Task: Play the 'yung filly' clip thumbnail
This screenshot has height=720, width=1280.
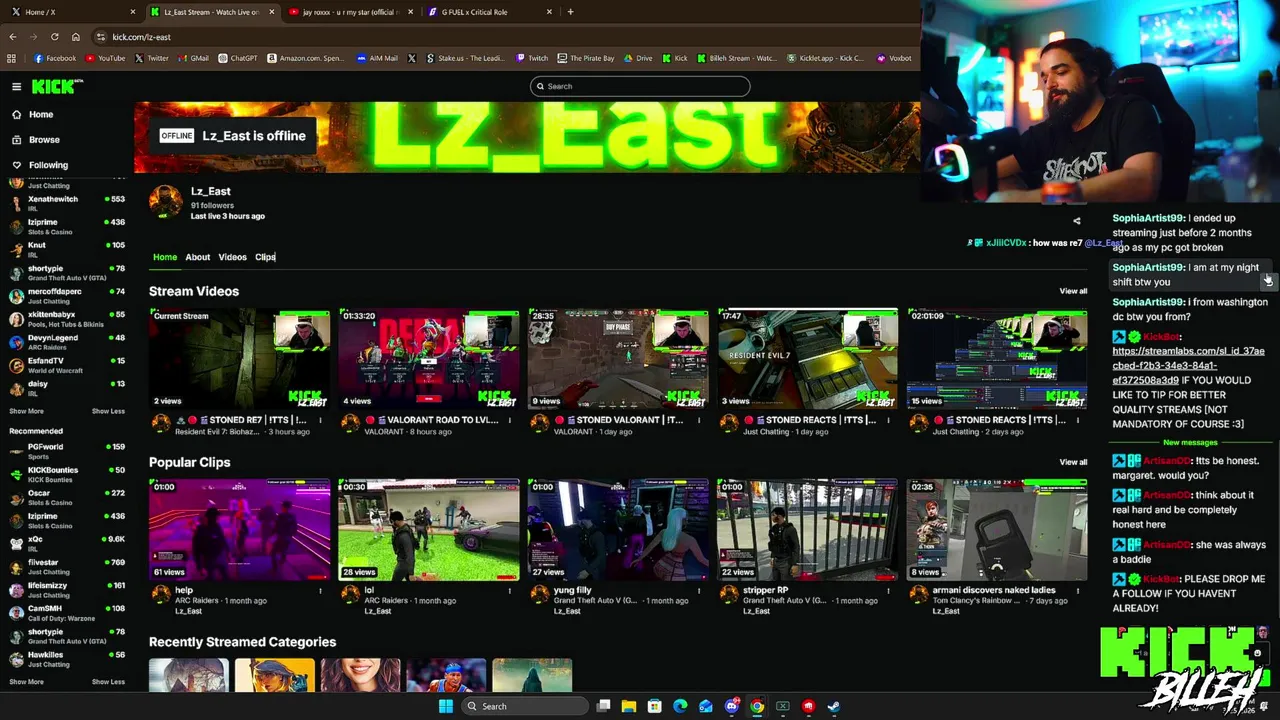Action: coord(618,530)
